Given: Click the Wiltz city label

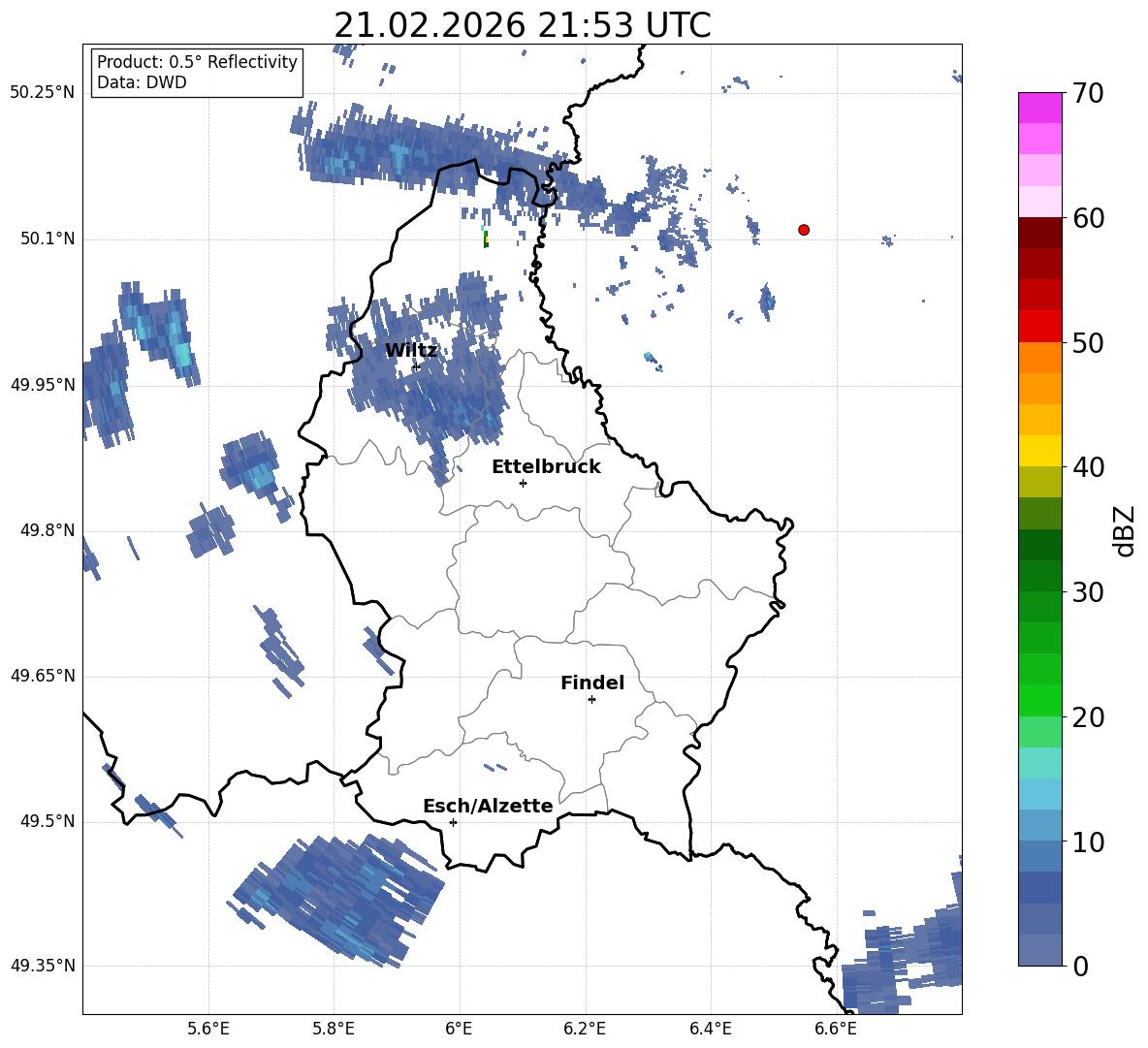Looking at the screenshot, I should click(411, 350).
